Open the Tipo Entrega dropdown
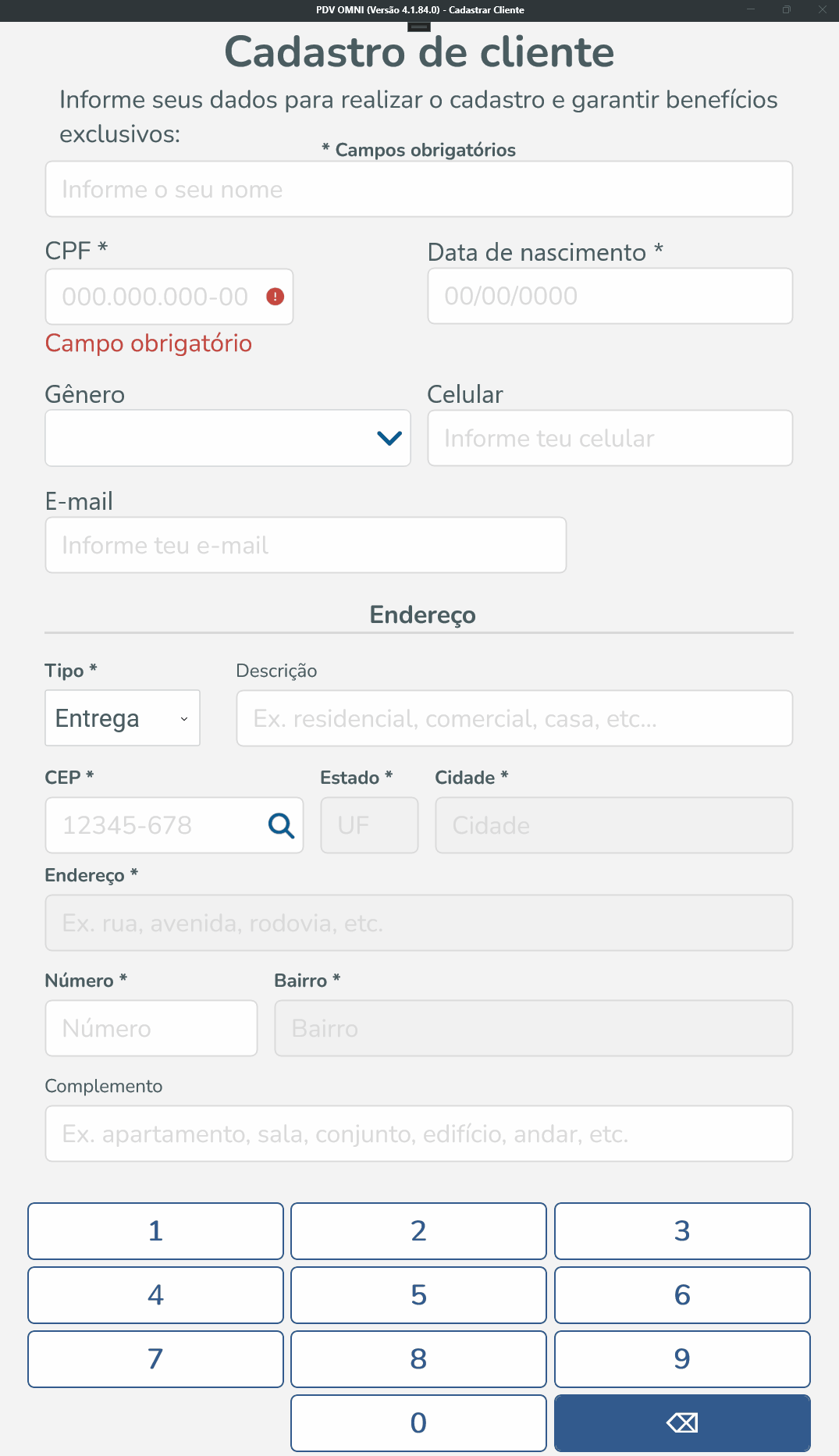 coord(123,718)
